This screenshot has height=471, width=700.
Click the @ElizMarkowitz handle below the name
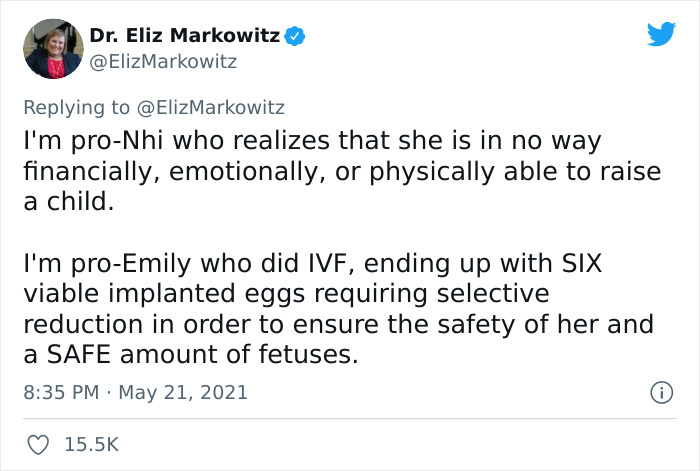pyautogui.click(x=165, y=62)
